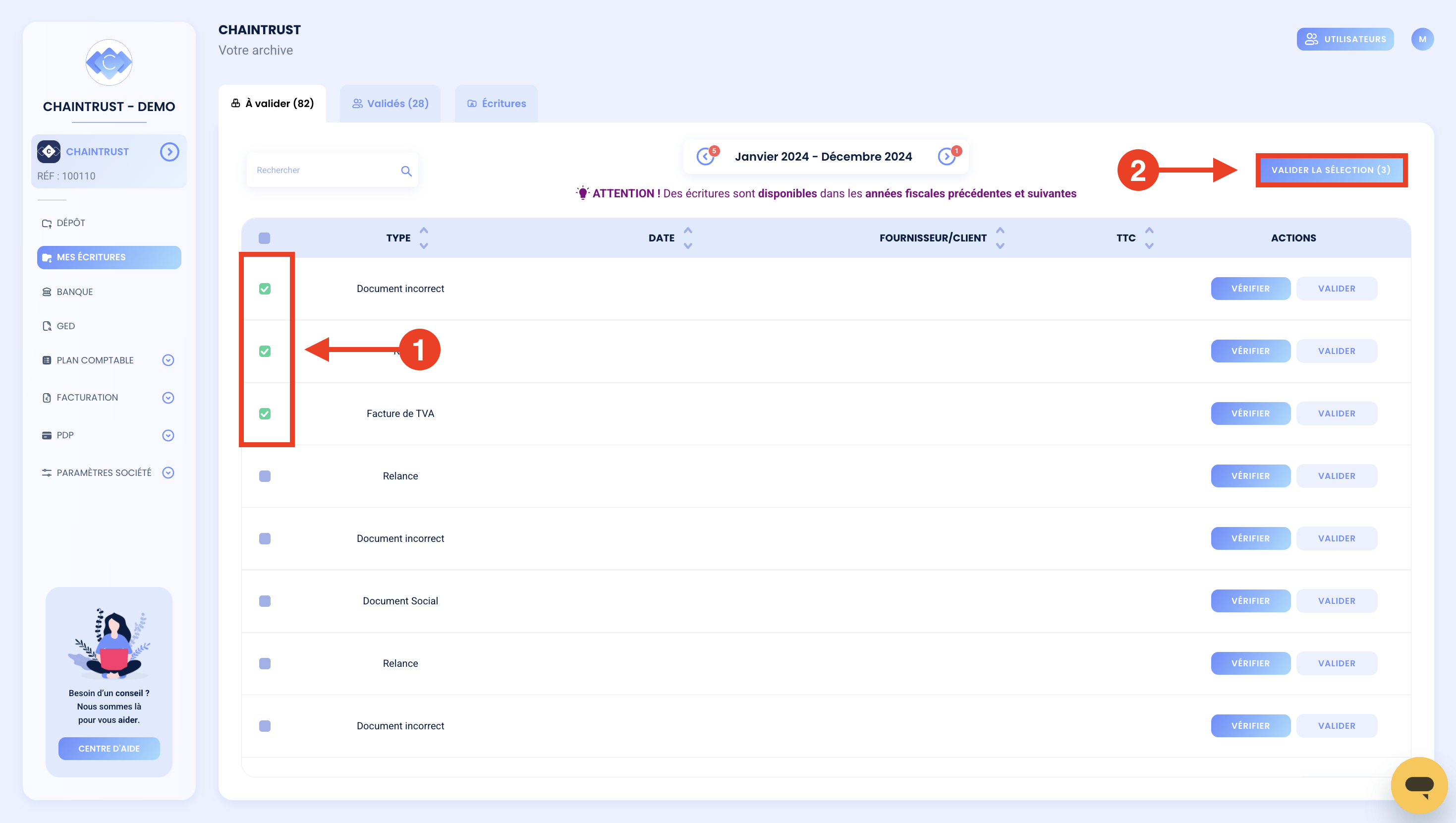Image resolution: width=1456 pixels, height=823 pixels.
Task: Expand the Plan comptable submenu chevron
Action: (x=168, y=360)
